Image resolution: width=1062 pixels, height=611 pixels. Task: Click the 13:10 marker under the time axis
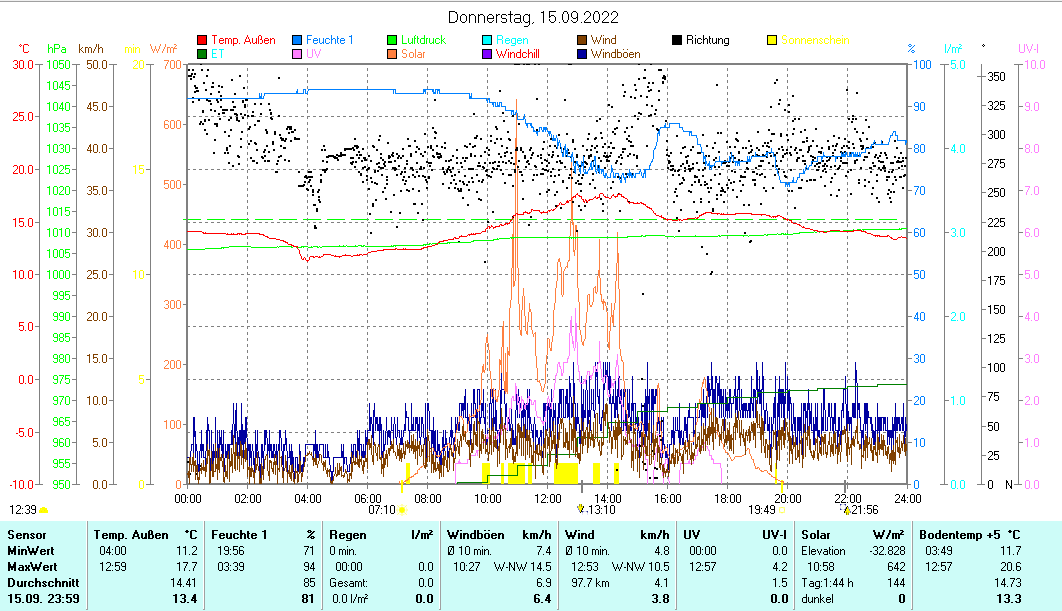tap(602, 509)
